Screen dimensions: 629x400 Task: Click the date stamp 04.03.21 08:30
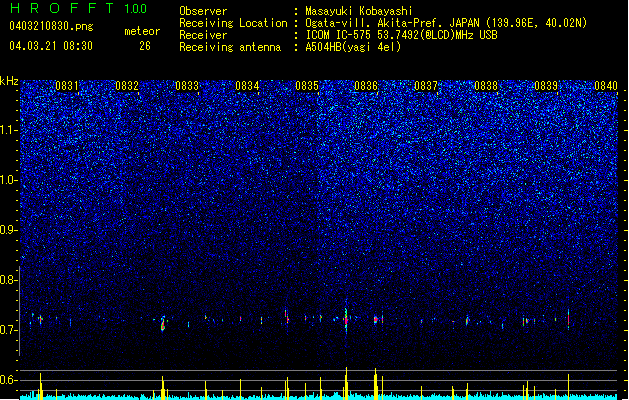tap(51, 46)
